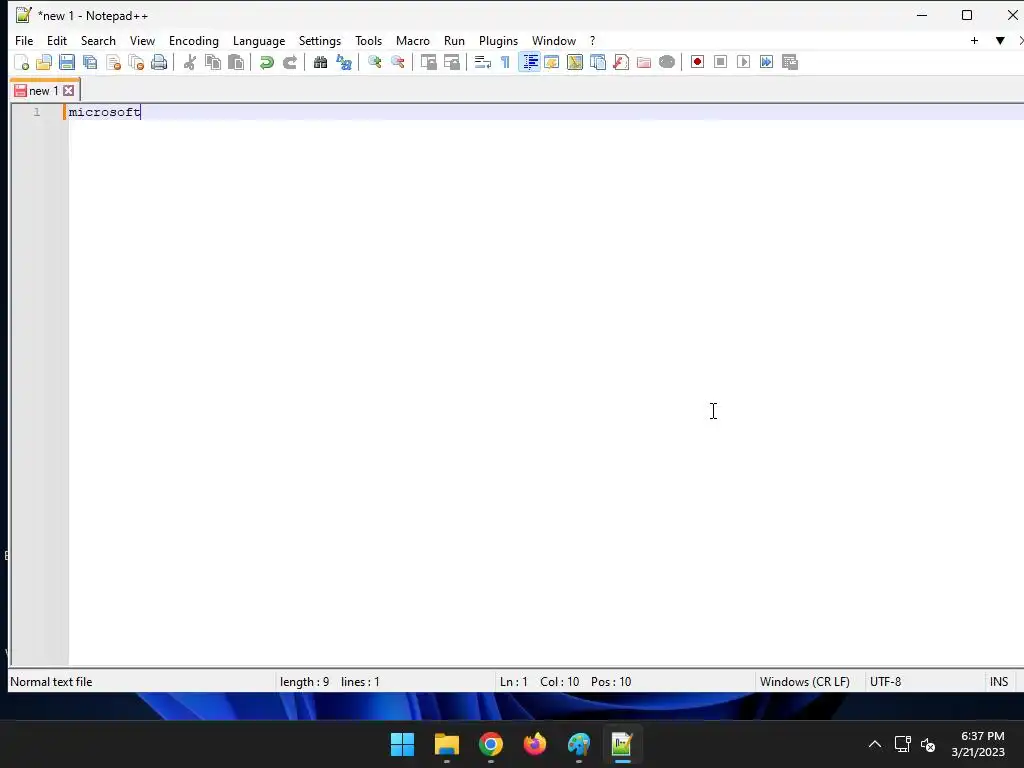This screenshot has width=1024, height=768.
Task: Create a new document with the New icon
Action: (22, 62)
